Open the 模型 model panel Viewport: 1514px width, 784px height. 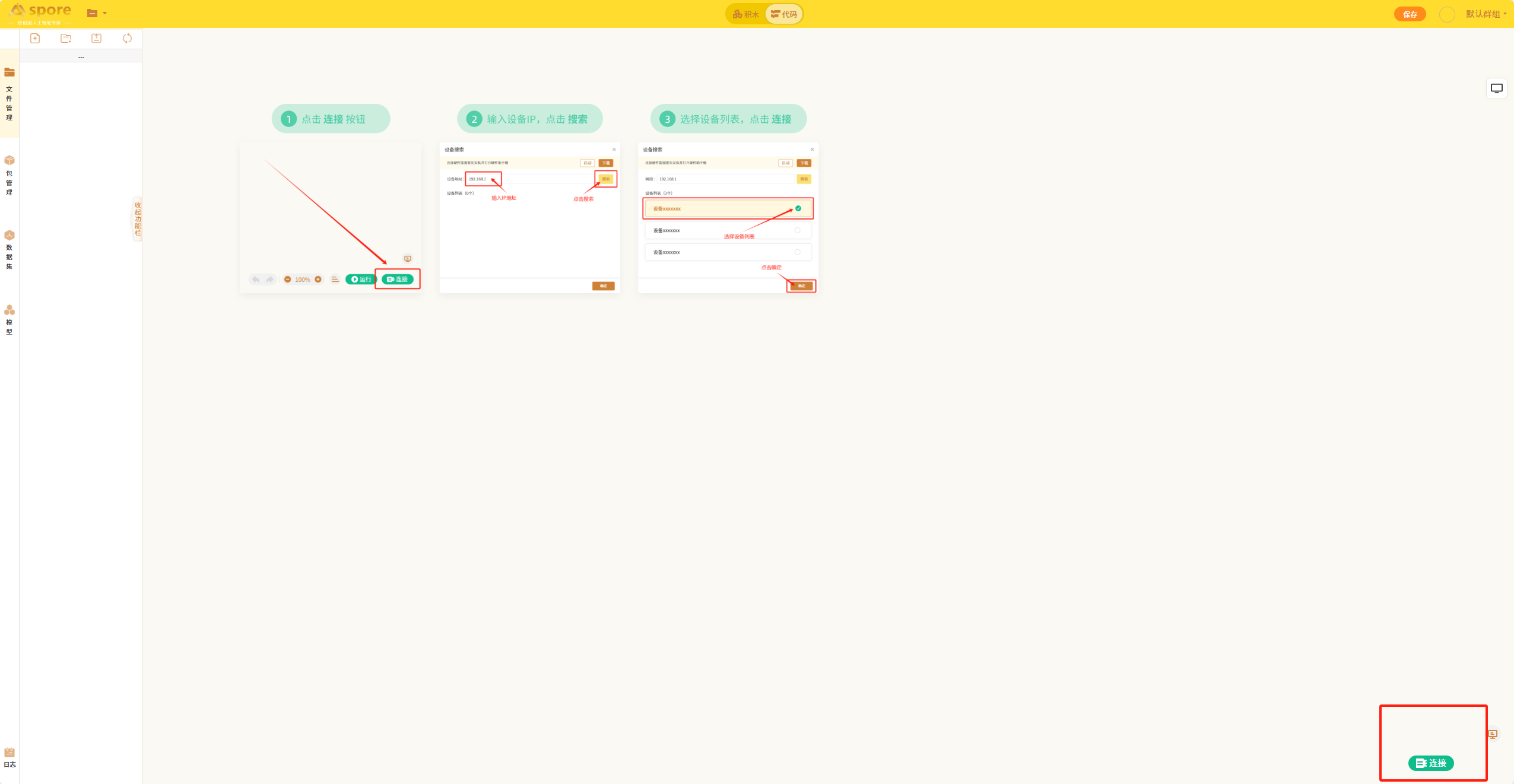9,320
